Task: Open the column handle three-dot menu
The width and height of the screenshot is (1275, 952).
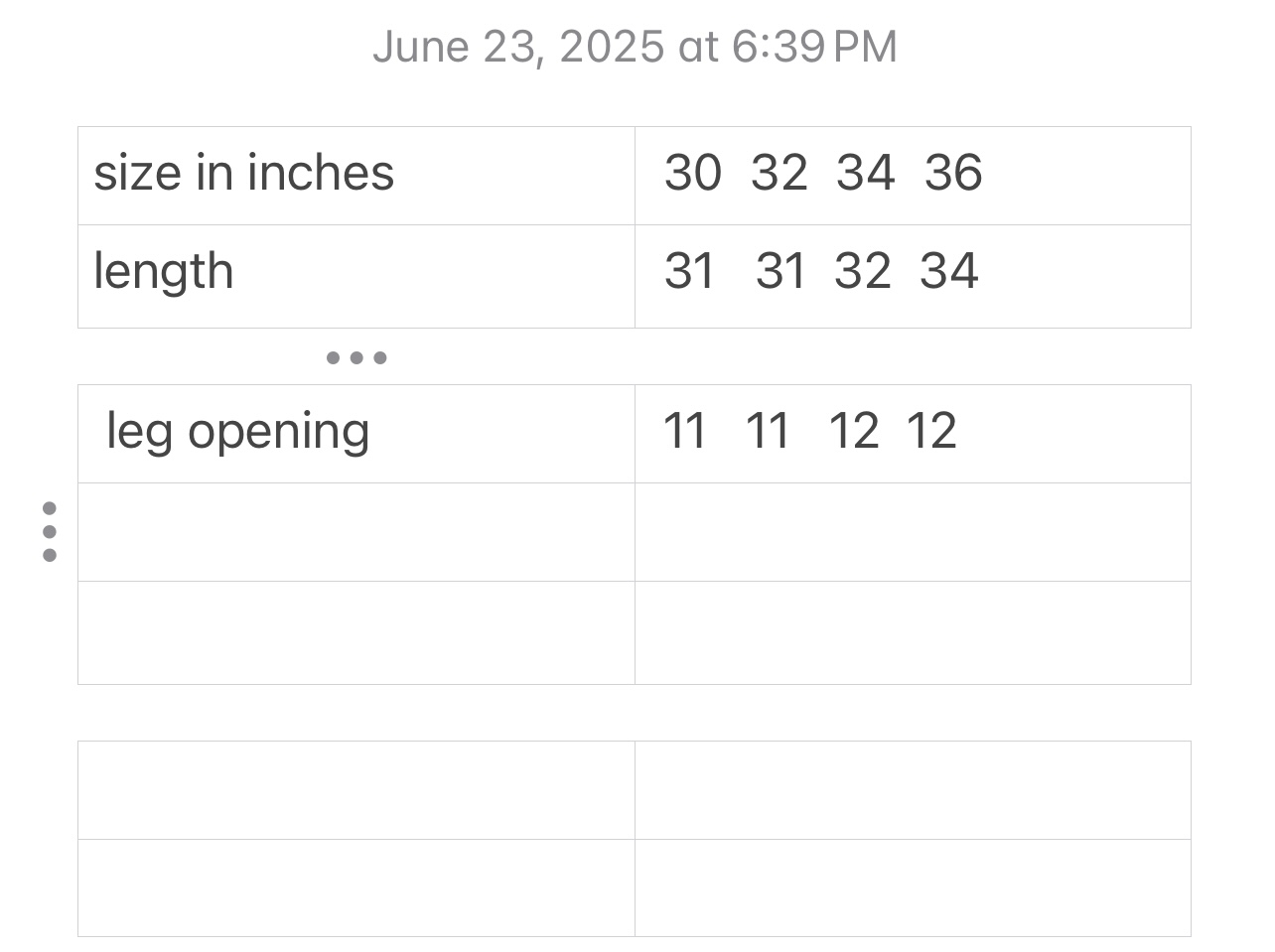Action: click(356, 357)
